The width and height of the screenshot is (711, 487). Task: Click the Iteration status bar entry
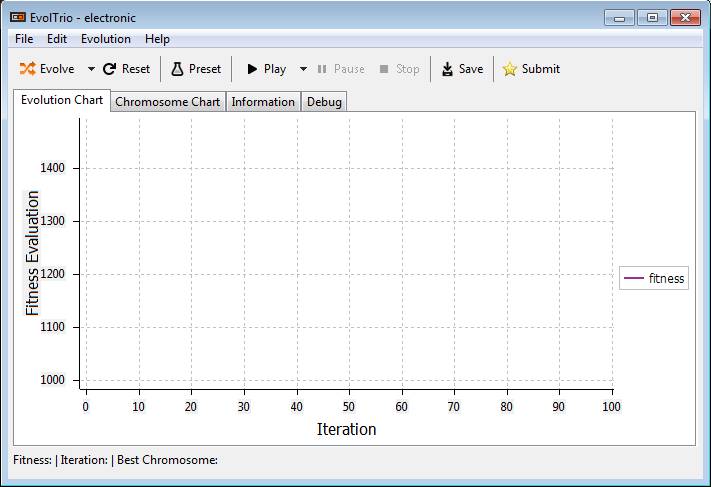(84, 460)
